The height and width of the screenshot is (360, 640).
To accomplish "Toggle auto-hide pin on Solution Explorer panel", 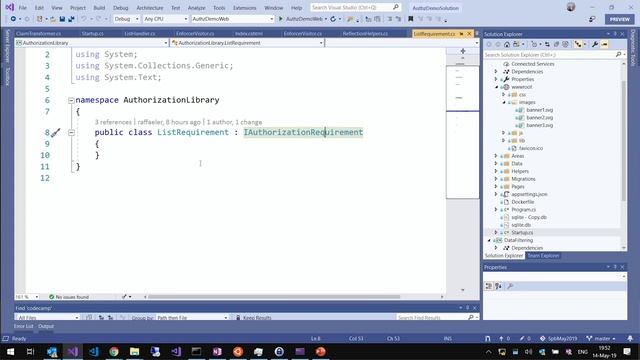I will tap(615, 34).
